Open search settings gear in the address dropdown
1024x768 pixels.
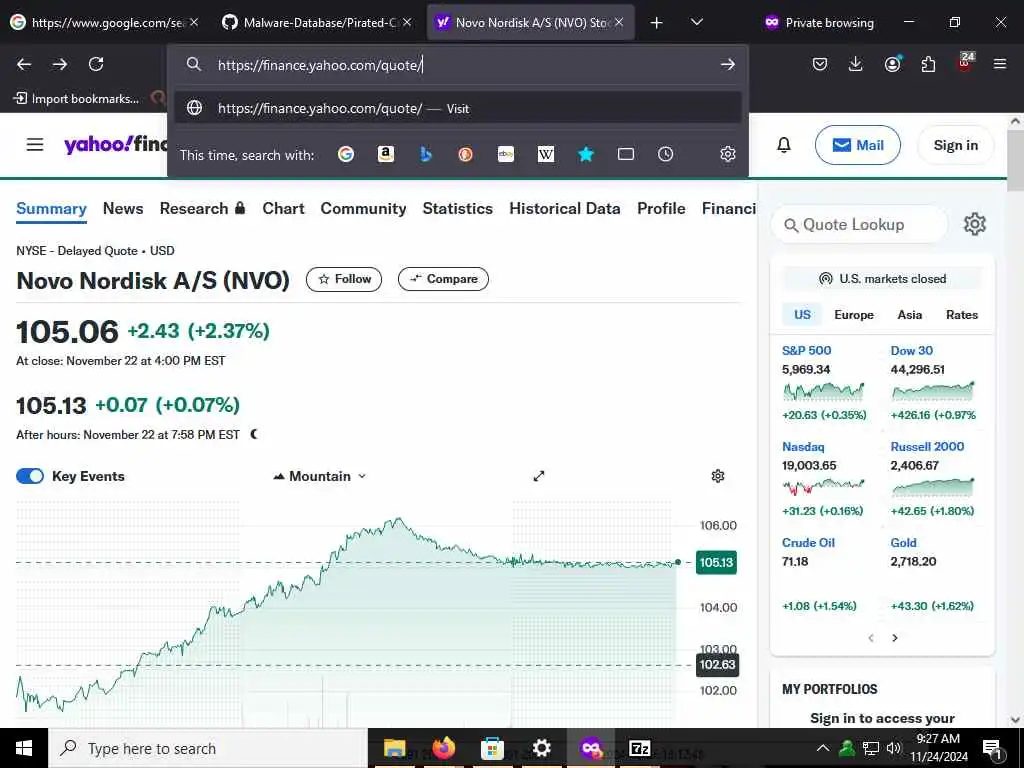[x=728, y=154]
